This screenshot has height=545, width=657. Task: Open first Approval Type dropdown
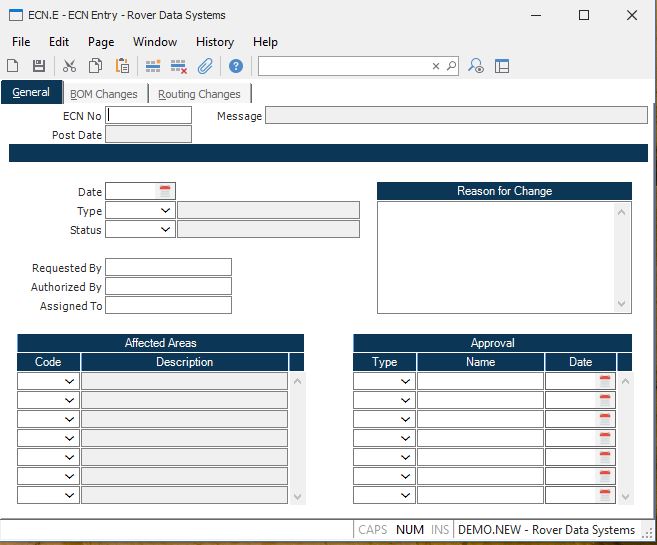[x=406, y=381]
